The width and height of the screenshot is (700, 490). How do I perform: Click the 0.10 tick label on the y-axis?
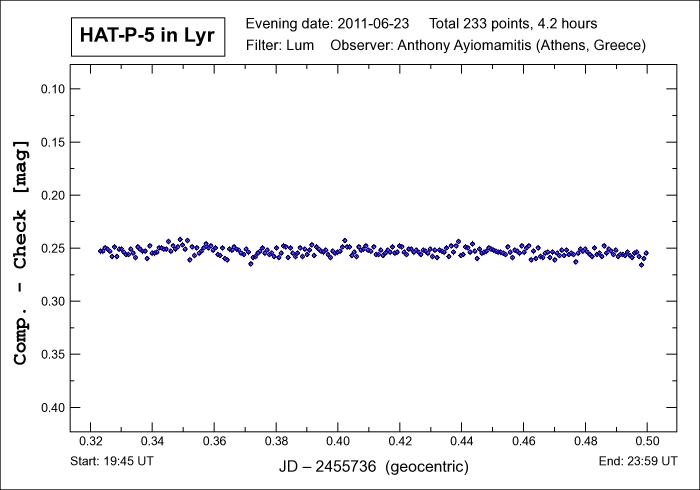pyautogui.click(x=51, y=89)
